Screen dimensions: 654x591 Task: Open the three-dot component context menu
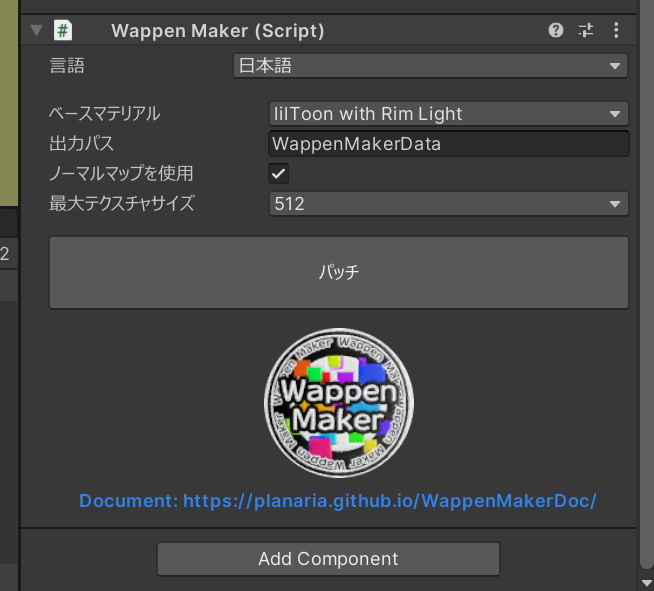[616, 30]
